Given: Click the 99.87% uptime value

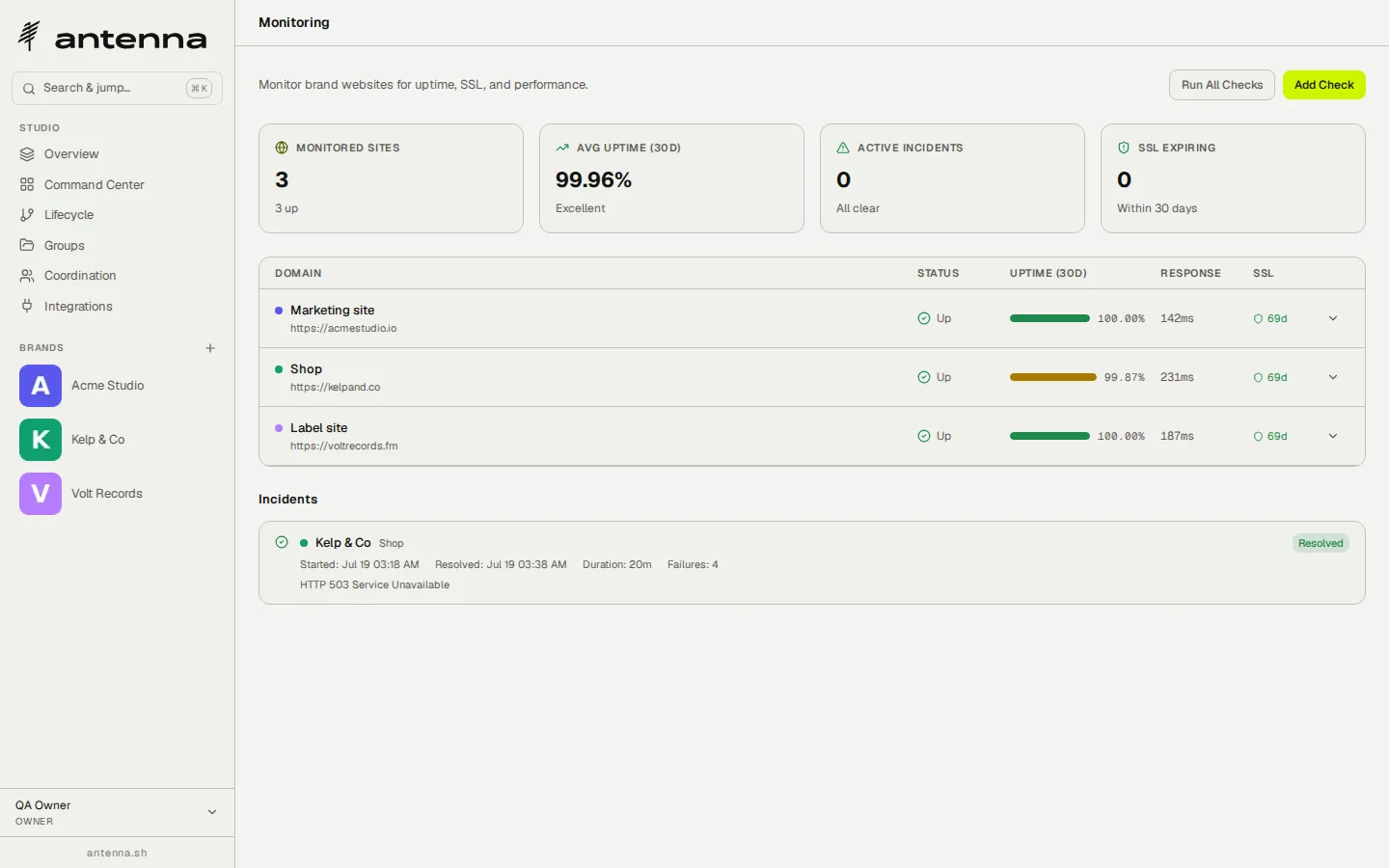Looking at the screenshot, I should (x=1125, y=377).
